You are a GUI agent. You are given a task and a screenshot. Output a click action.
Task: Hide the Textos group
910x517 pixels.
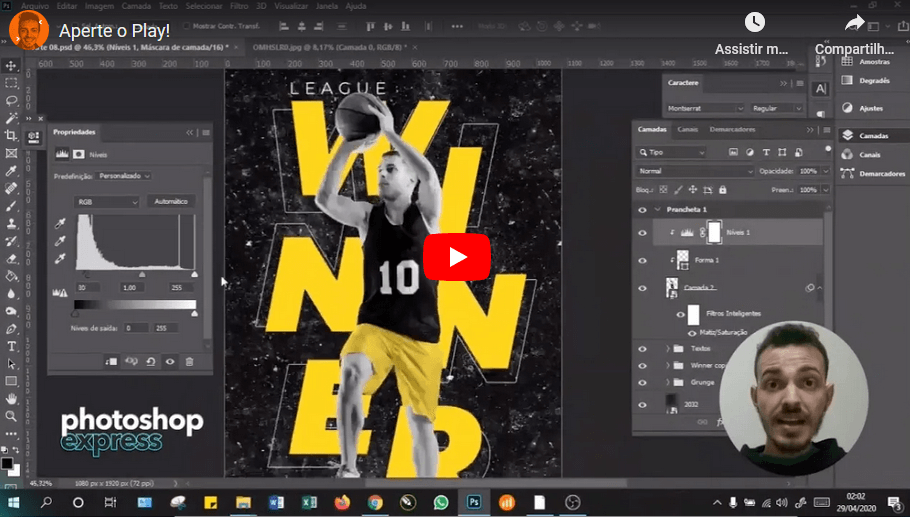(x=642, y=349)
